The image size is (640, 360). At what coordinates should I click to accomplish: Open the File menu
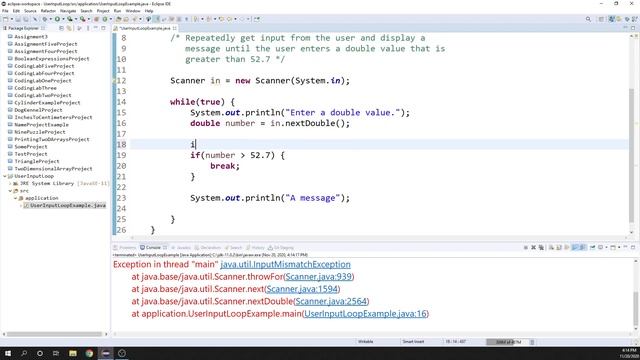click(x=5, y=11)
